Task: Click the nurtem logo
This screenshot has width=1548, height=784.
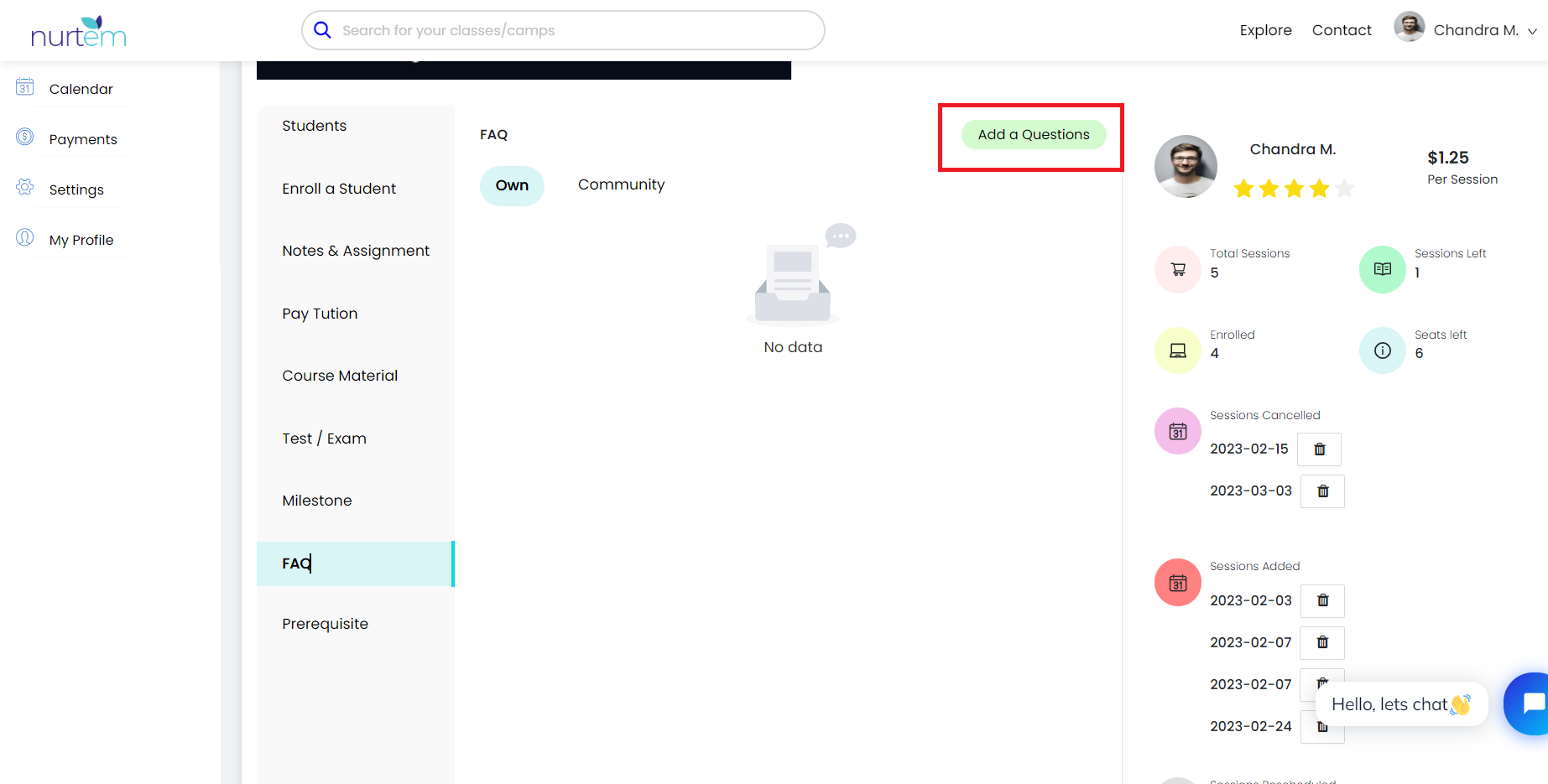Action: (78, 32)
